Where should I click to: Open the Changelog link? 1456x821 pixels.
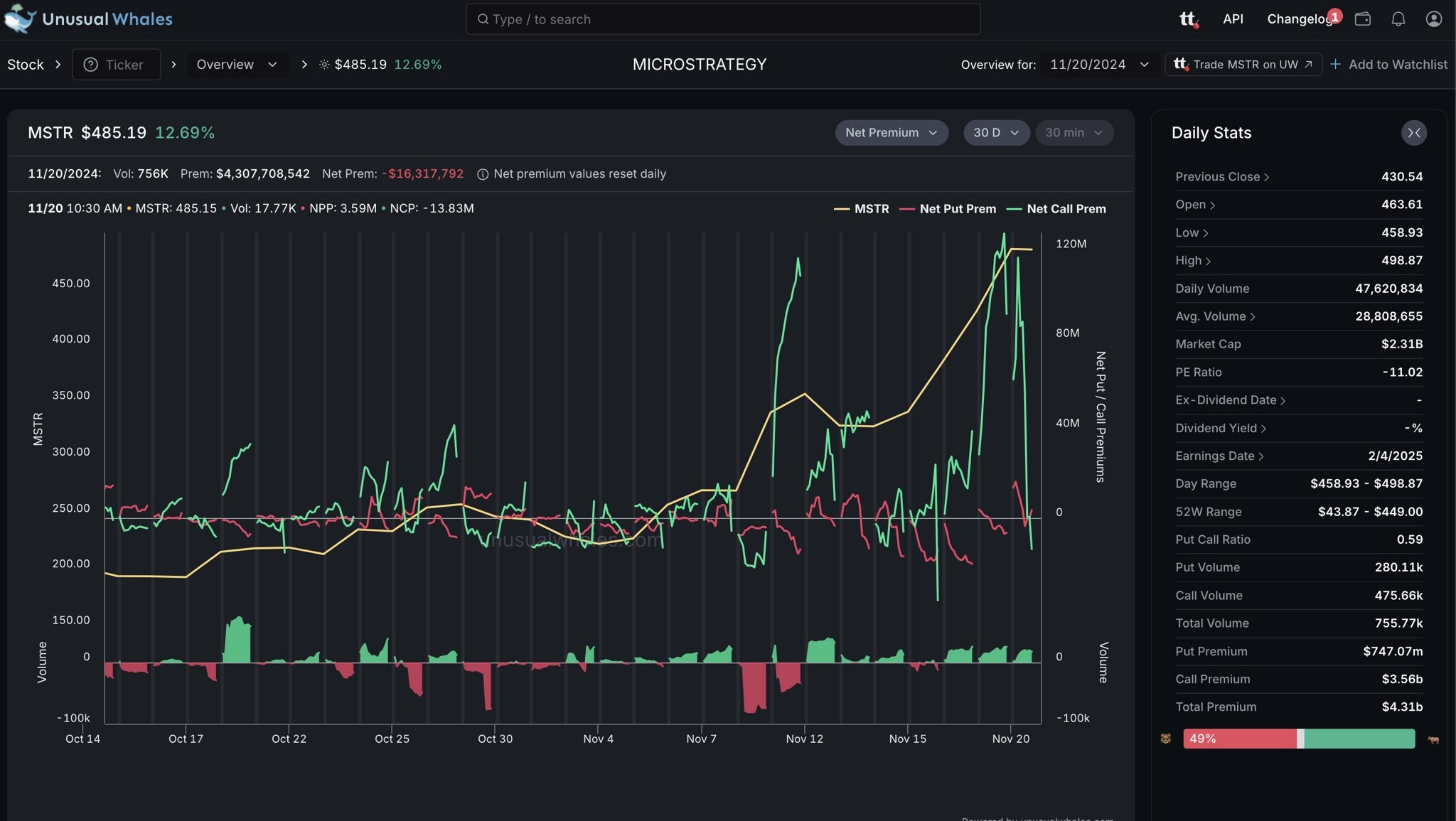click(x=1298, y=19)
